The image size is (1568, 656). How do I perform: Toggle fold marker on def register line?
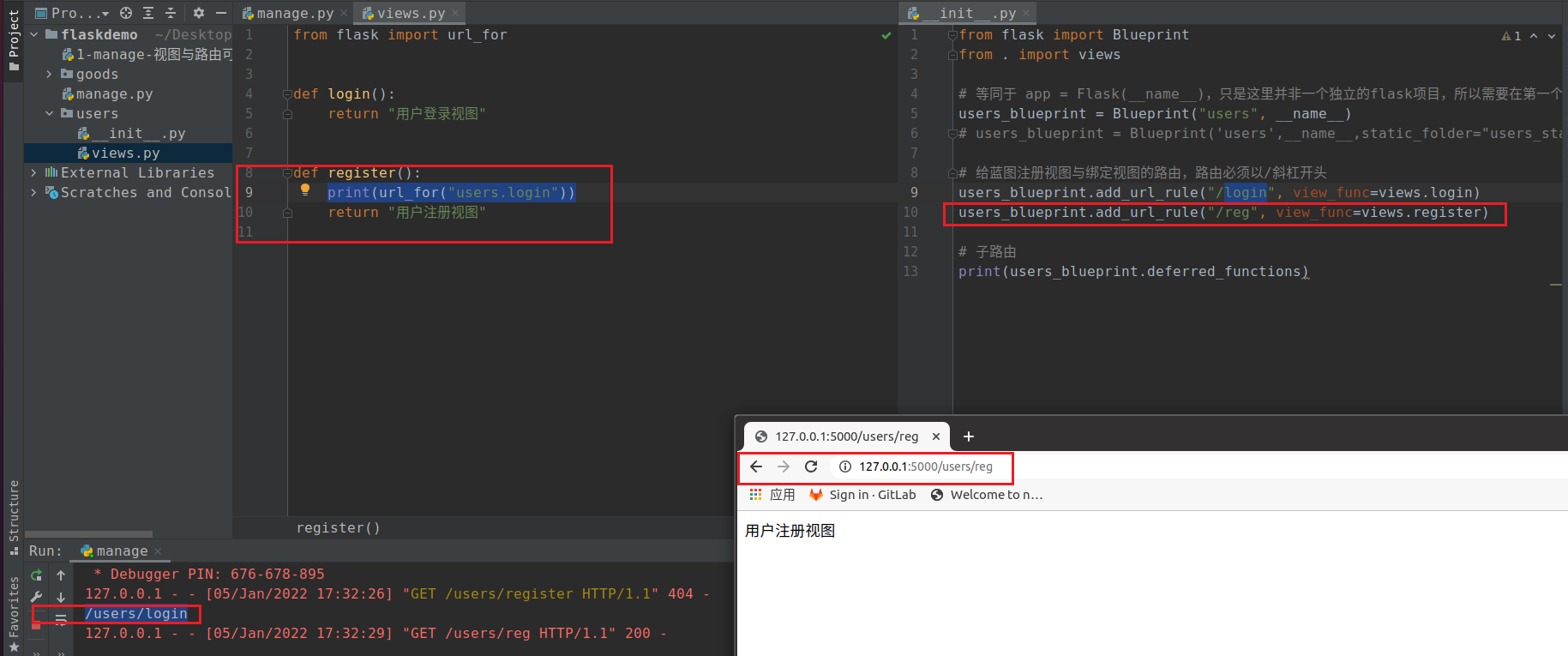point(288,173)
